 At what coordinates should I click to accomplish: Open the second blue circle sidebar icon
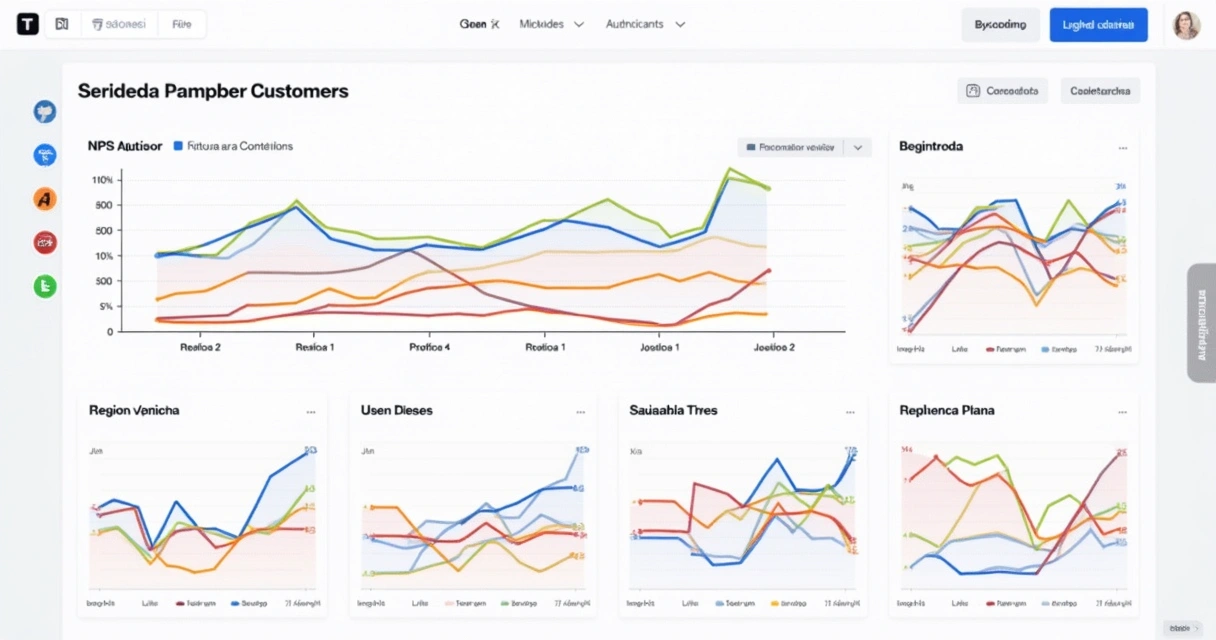pyautogui.click(x=44, y=155)
